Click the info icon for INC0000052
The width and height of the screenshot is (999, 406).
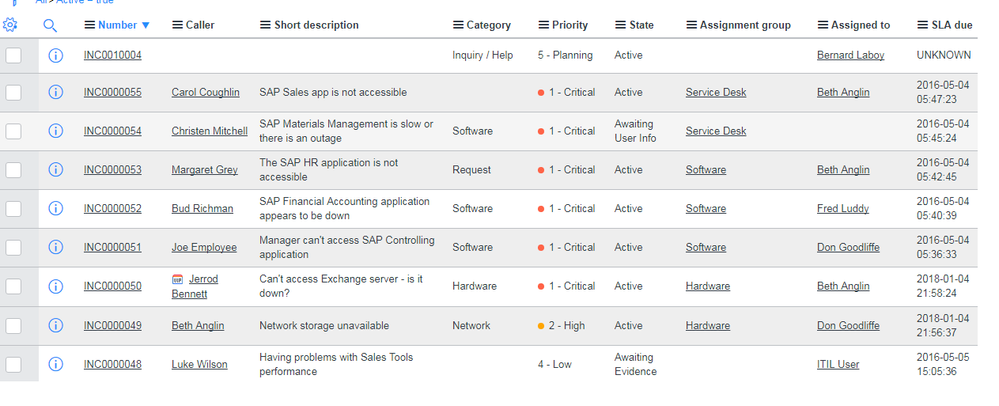[x=55, y=208]
